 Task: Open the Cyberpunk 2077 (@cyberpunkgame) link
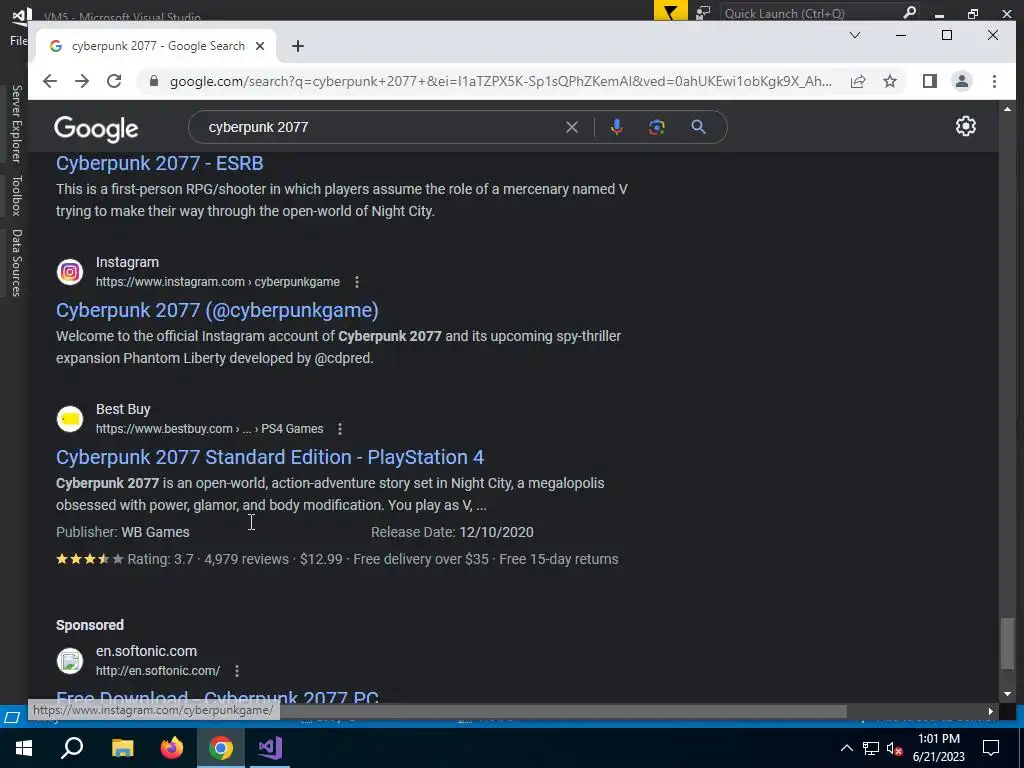pos(217,310)
